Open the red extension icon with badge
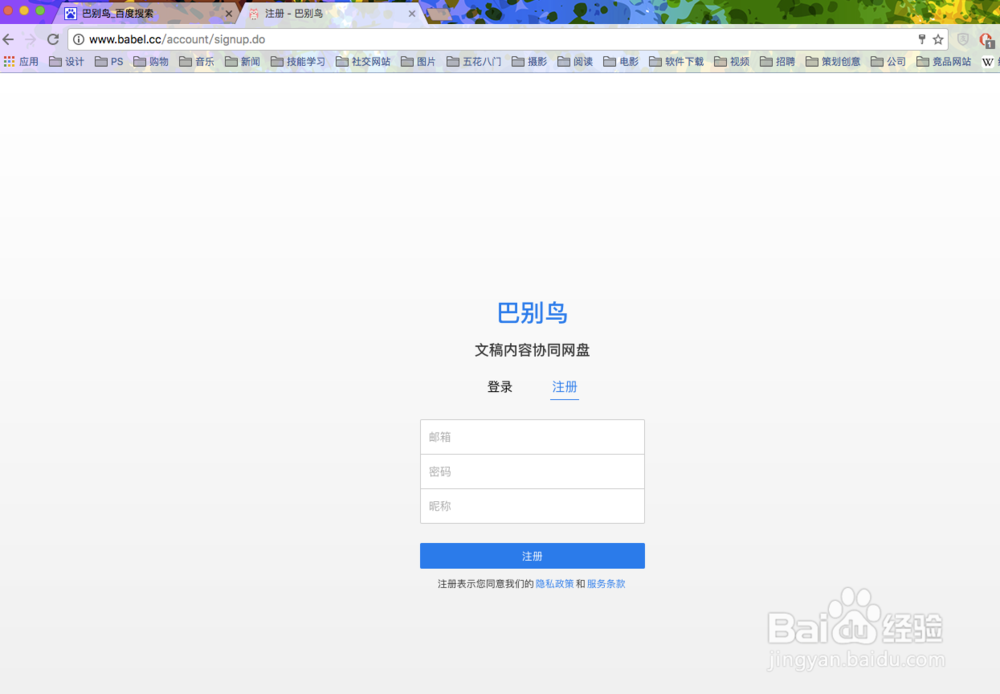 tap(987, 41)
